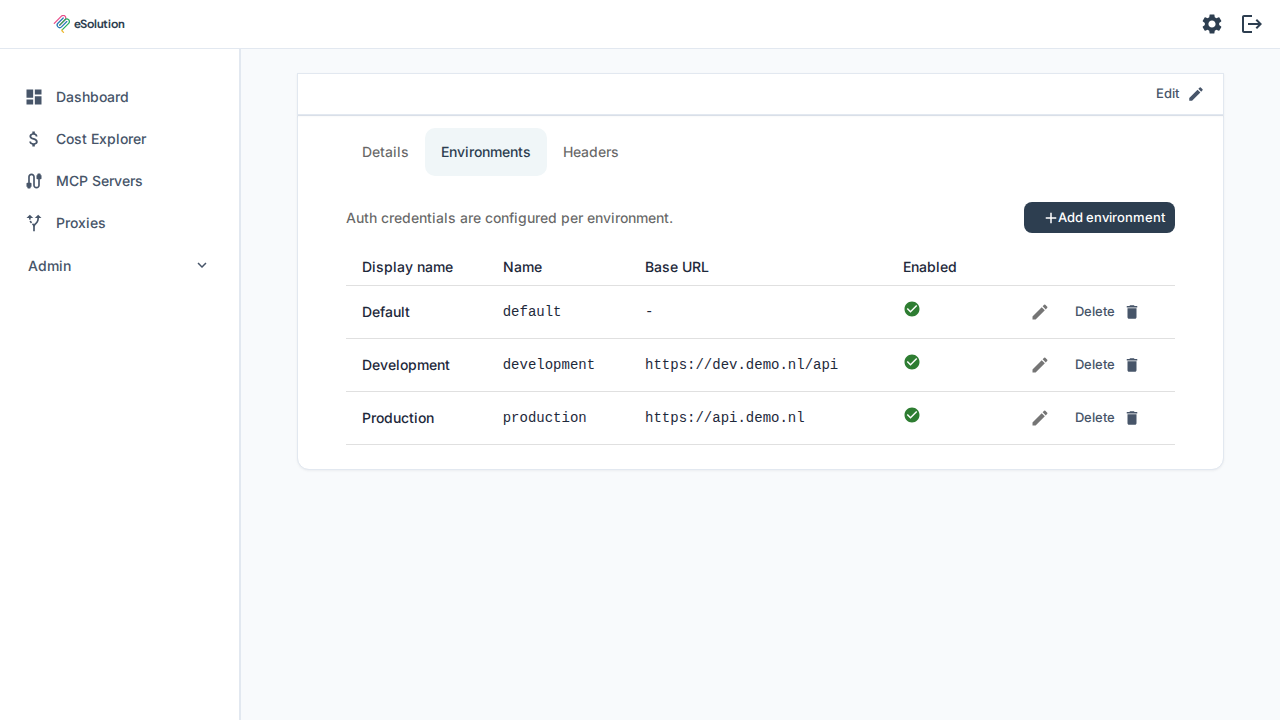
Task: Click the Dashboard grid icon
Action: pos(34,97)
